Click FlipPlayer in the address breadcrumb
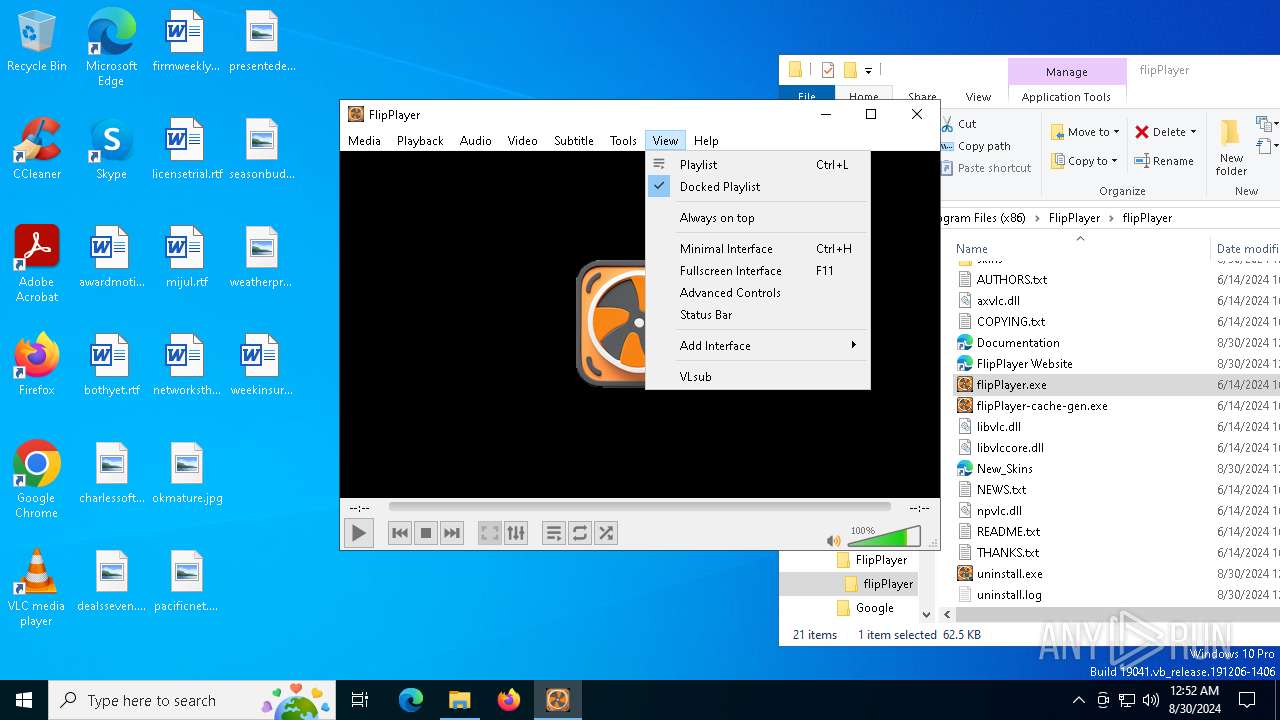This screenshot has width=1280, height=720. coord(1074,218)
